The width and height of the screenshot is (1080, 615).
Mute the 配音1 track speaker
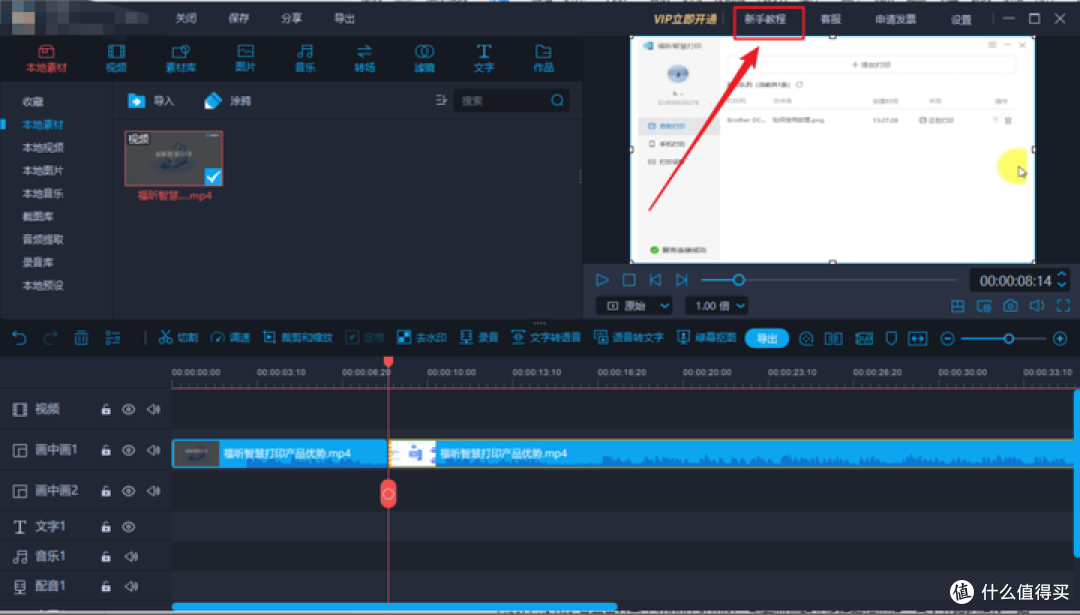[x=131, y=587]
